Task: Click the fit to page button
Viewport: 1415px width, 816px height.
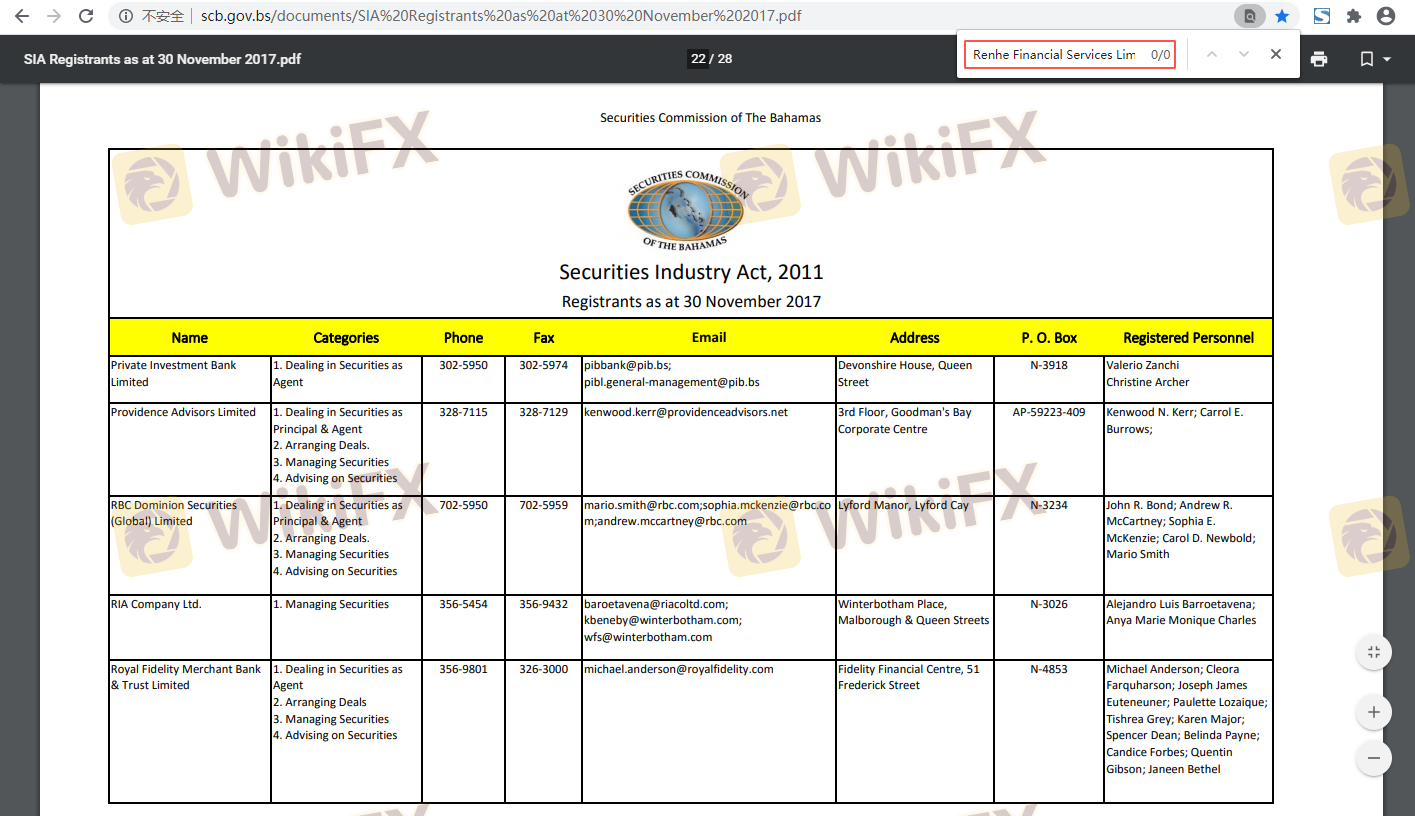Action: pos(1374,652)
